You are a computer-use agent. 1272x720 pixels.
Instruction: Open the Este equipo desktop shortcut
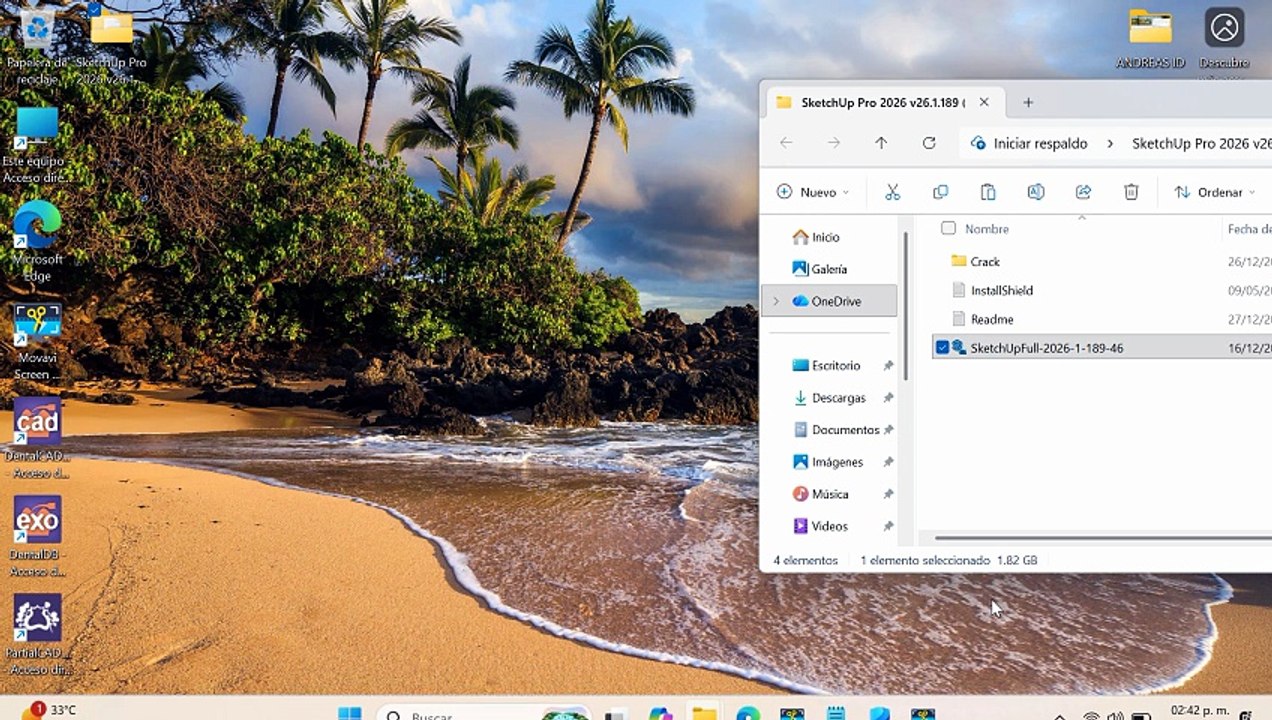(36, 145)
